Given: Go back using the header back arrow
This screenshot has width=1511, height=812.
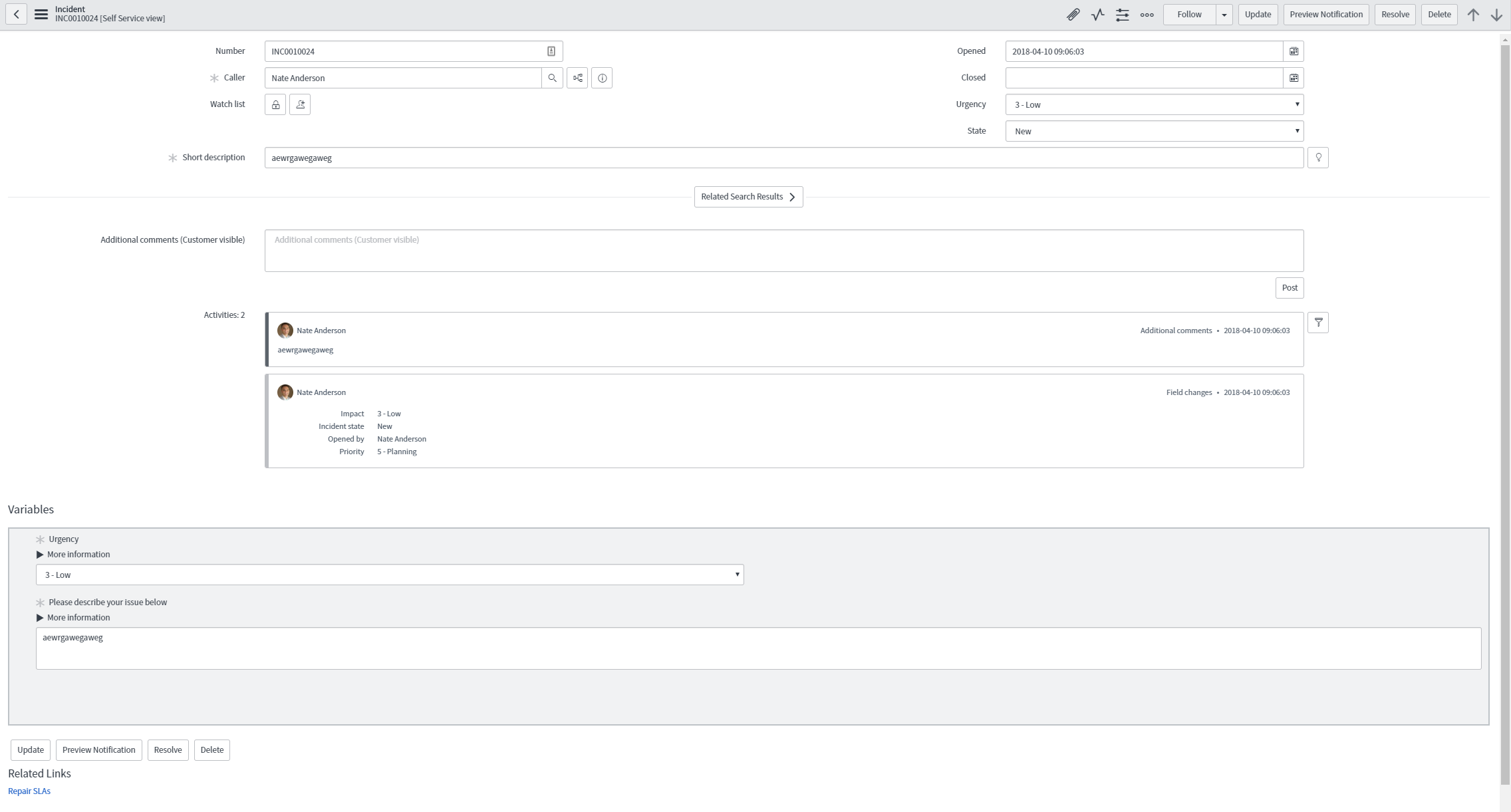Looking at the screenshot, I should pyautogui.click(x=16, y=14).
